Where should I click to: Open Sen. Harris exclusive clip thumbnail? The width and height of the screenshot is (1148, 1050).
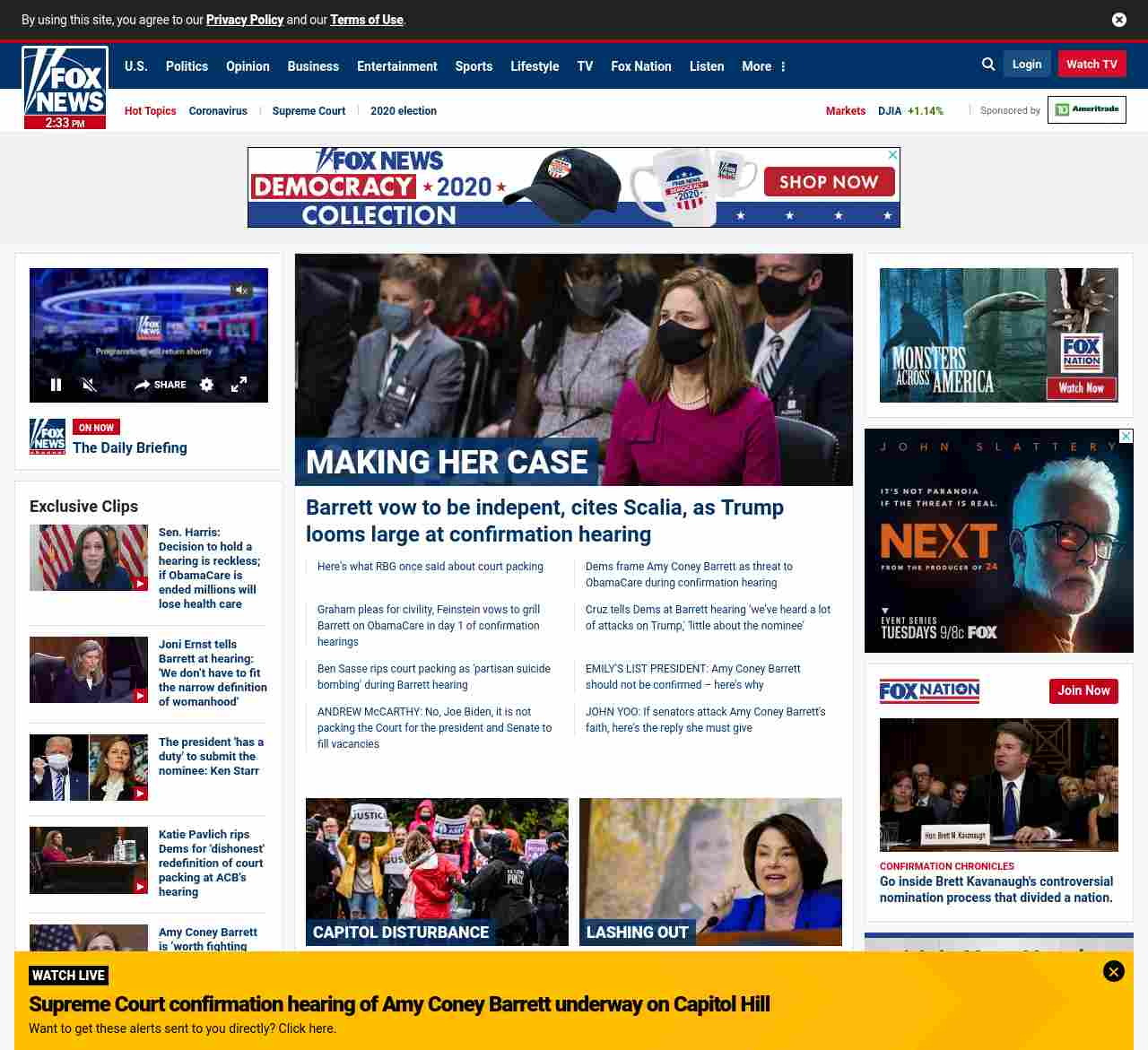pyautogui.click(x=89, y=558)
